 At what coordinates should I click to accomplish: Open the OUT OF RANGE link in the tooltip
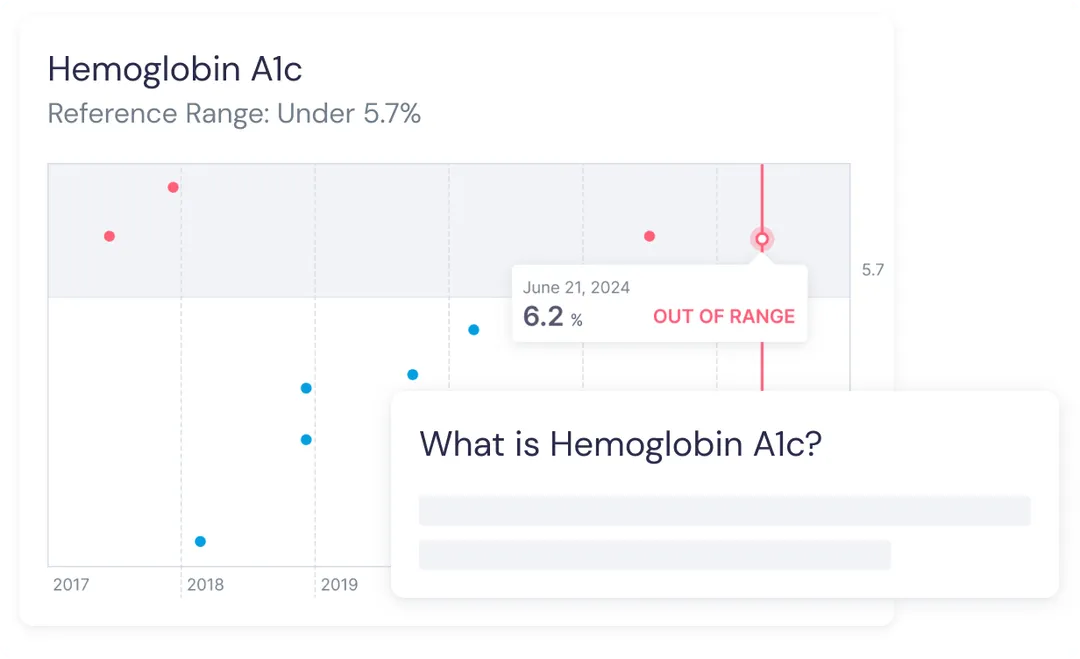click(x=724, y=316)
